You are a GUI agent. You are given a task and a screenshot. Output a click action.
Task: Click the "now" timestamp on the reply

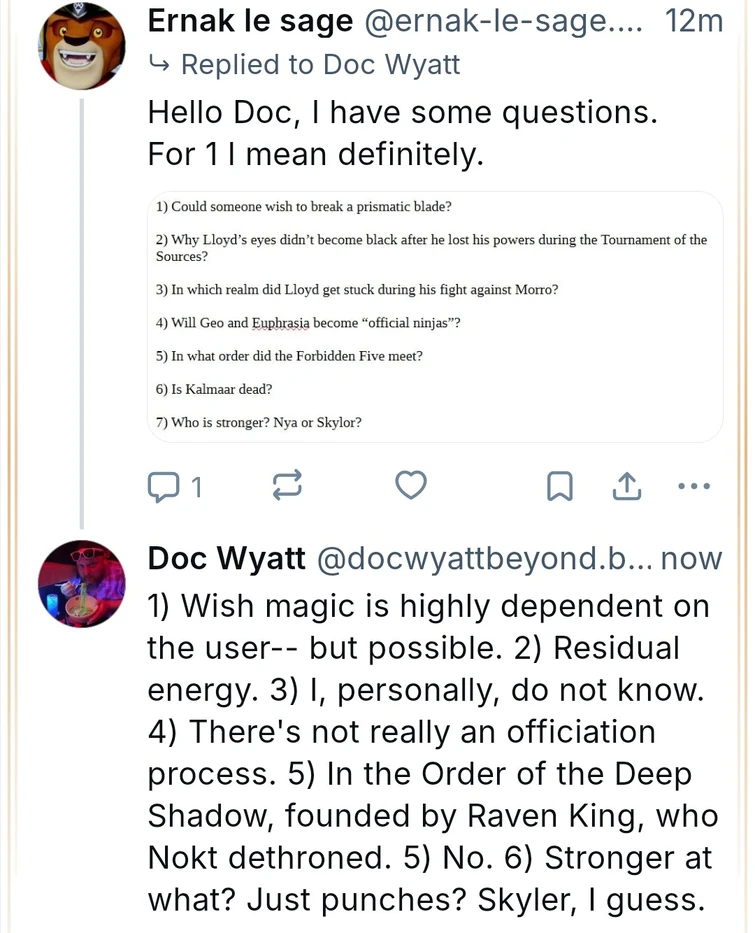pyautogui.click(x=691, y=558)
